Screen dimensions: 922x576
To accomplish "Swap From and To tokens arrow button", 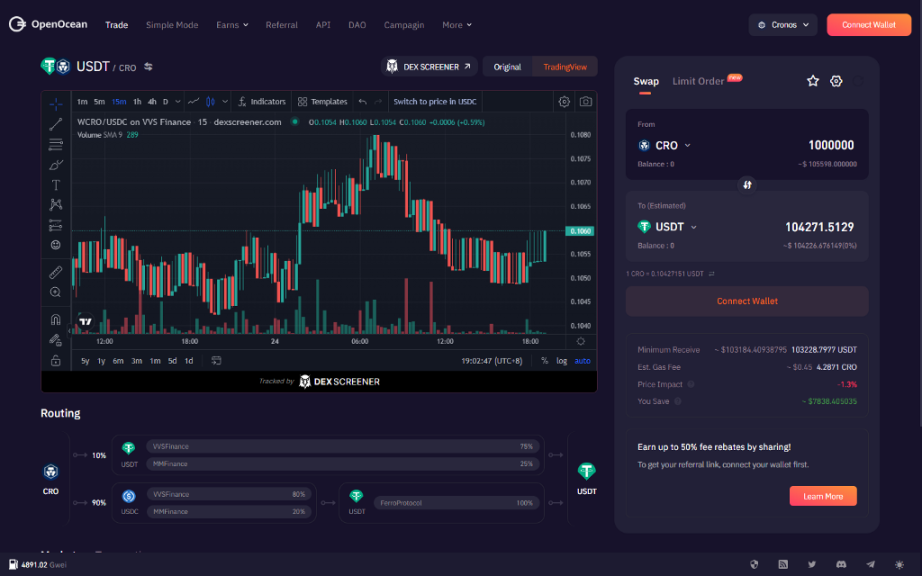I will (747, 185).
